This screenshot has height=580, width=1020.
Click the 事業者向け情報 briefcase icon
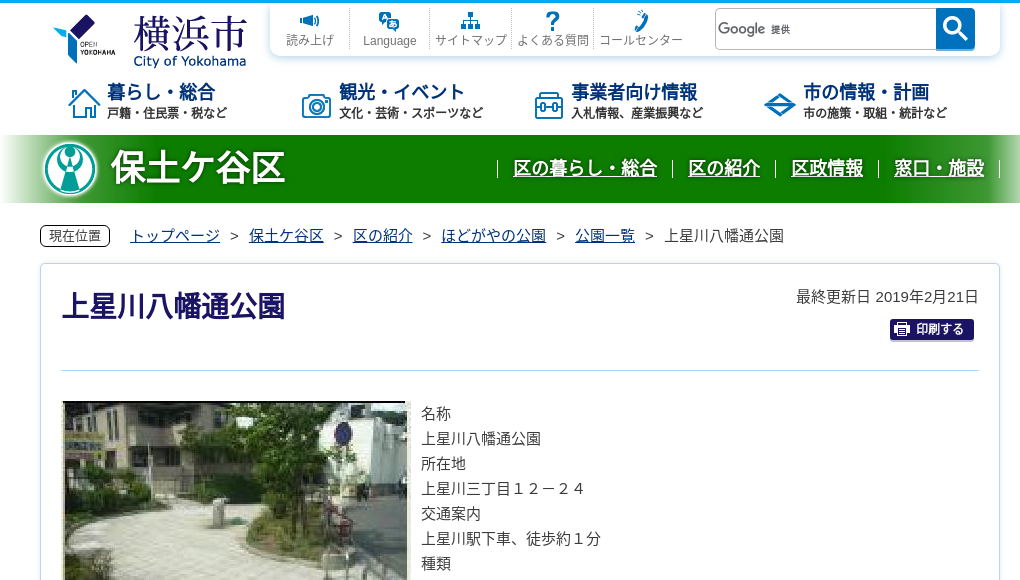point(548,103)
